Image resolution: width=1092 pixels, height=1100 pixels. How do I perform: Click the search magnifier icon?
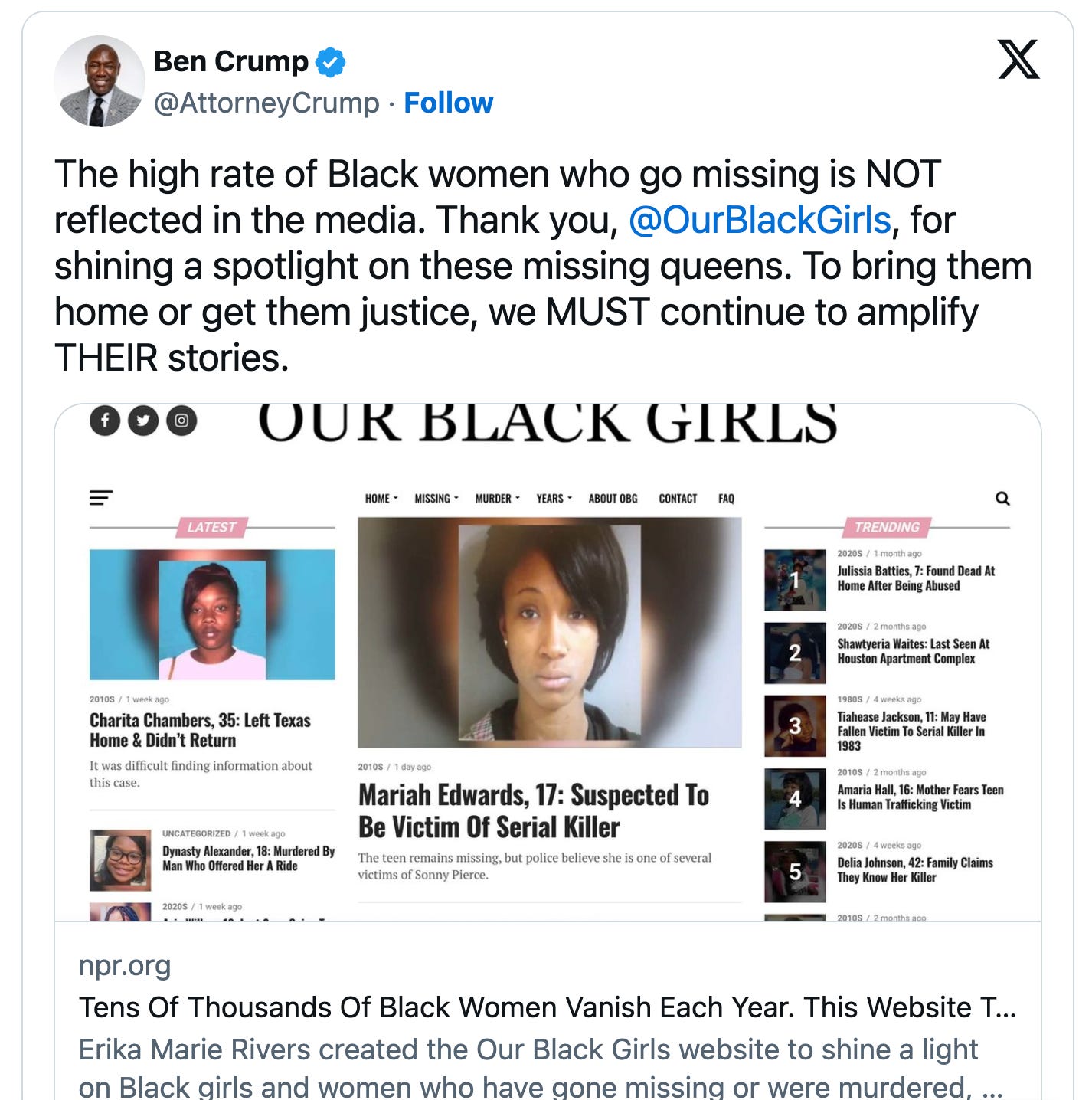tap(1002, 499)
